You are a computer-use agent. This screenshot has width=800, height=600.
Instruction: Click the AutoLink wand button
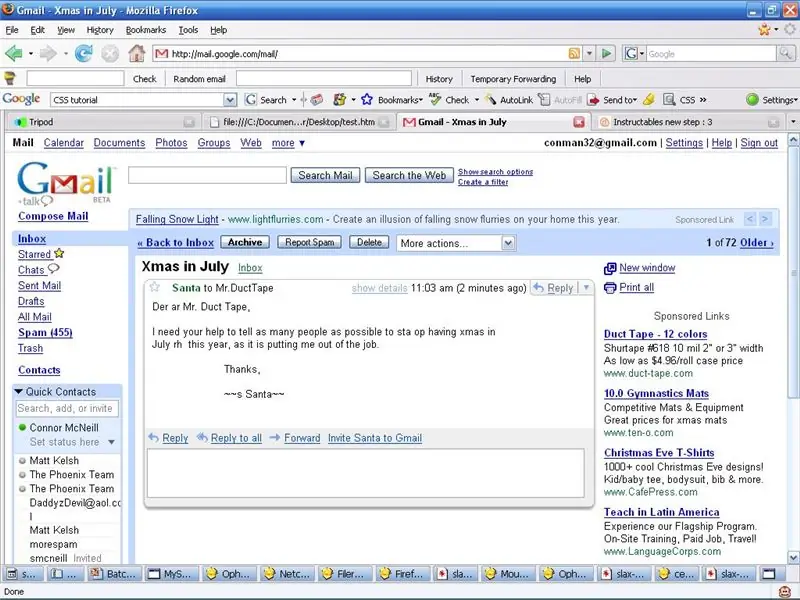(508, 99)
